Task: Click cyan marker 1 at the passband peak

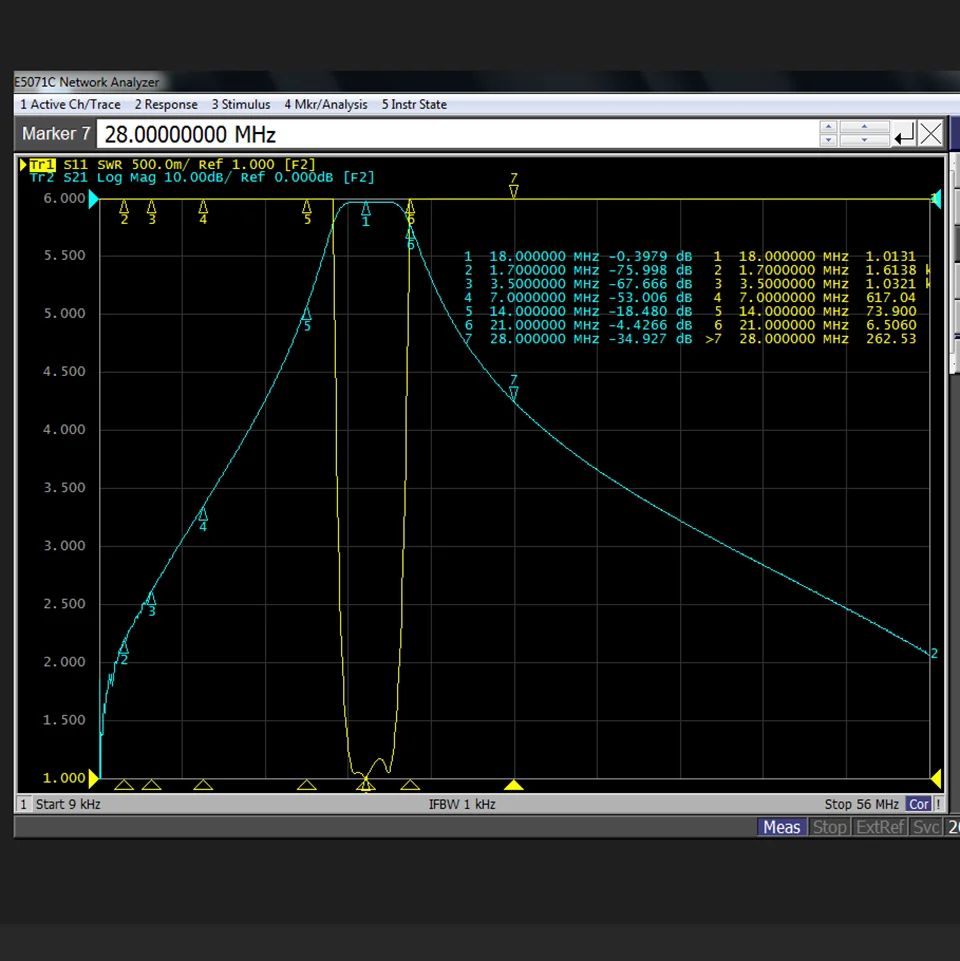Action: 366,215
